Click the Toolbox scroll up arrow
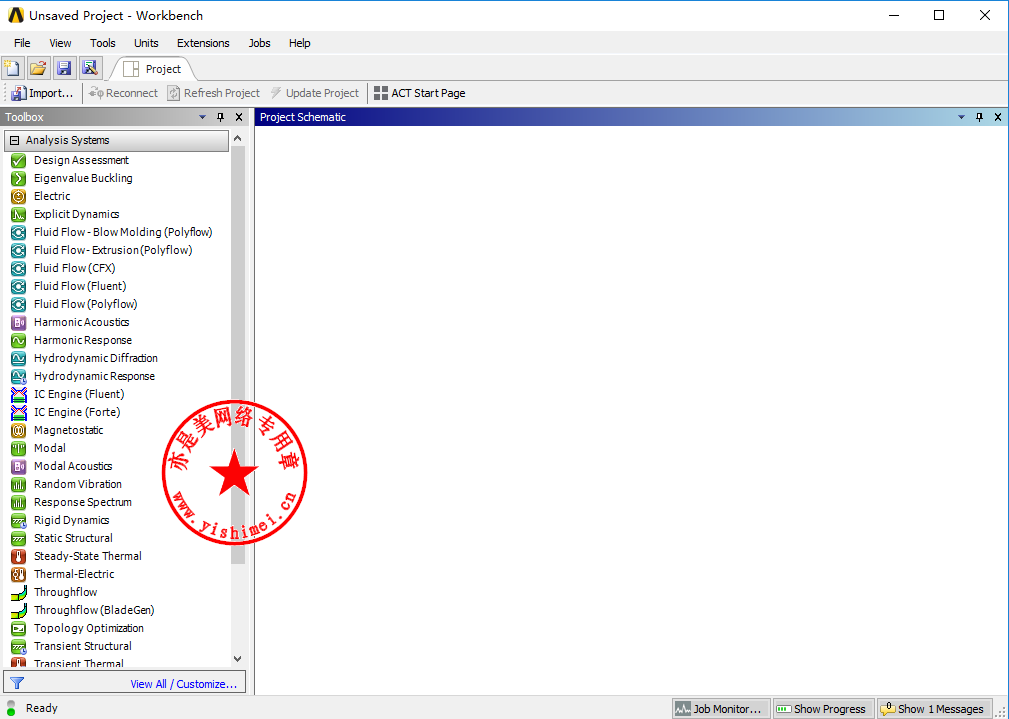This screenshot has width=1009, height=719. pos(237,138)
